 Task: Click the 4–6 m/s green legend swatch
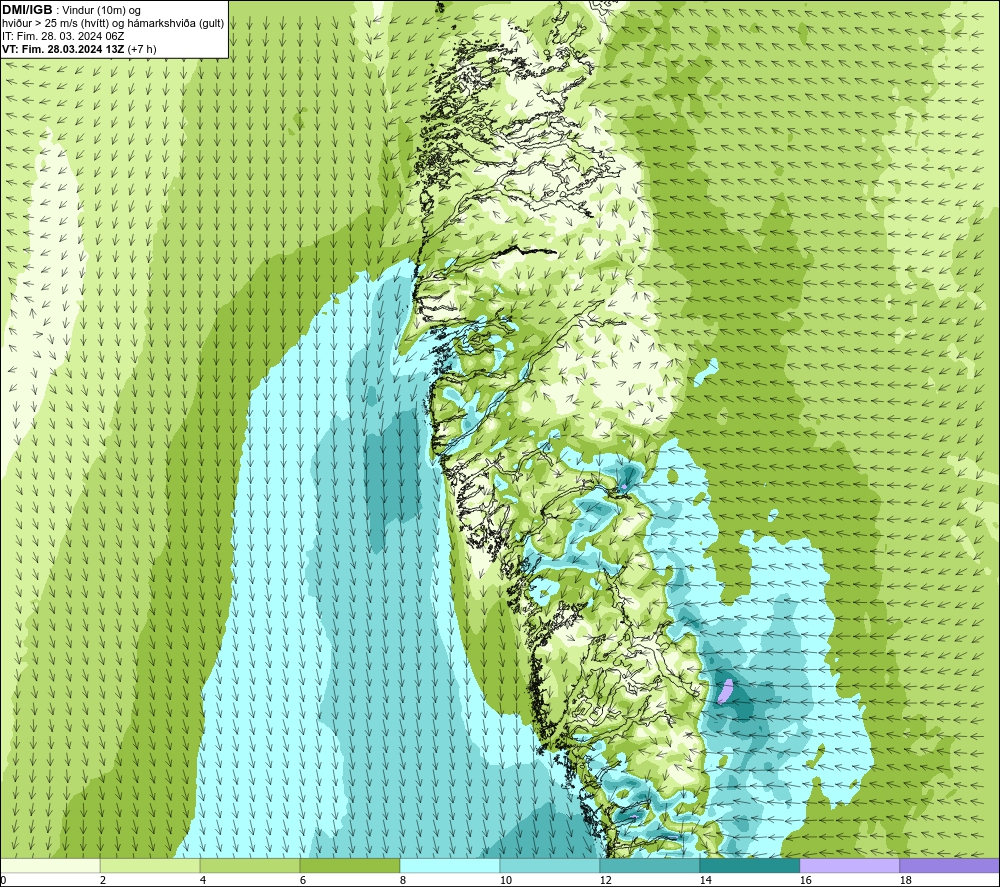(250, 865)
